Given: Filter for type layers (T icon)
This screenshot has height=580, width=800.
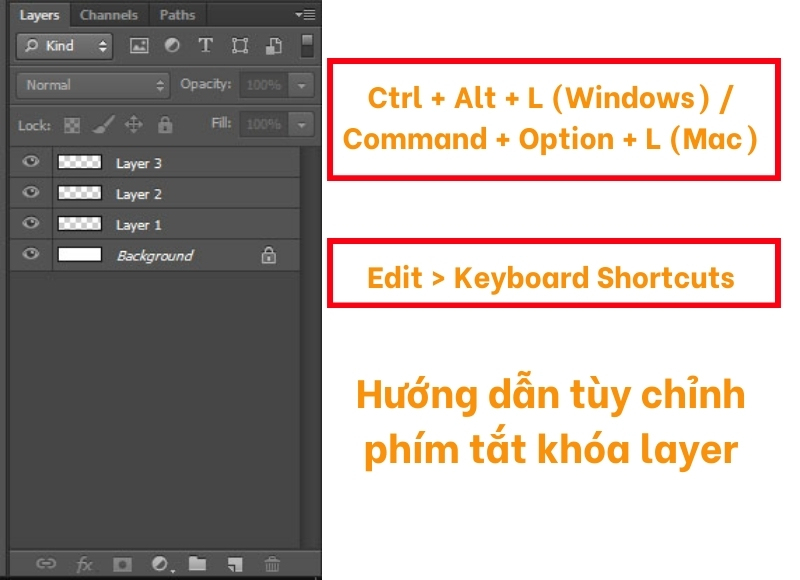Looking at the screenshot, I should click(x=205, y=45).
